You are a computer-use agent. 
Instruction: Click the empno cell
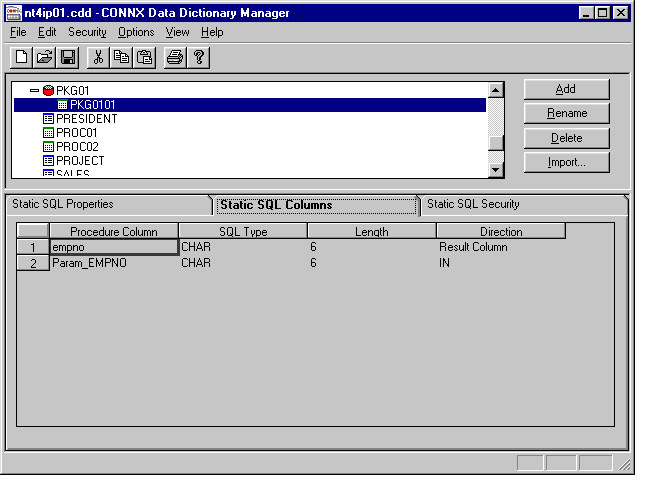tap(114, 247)
